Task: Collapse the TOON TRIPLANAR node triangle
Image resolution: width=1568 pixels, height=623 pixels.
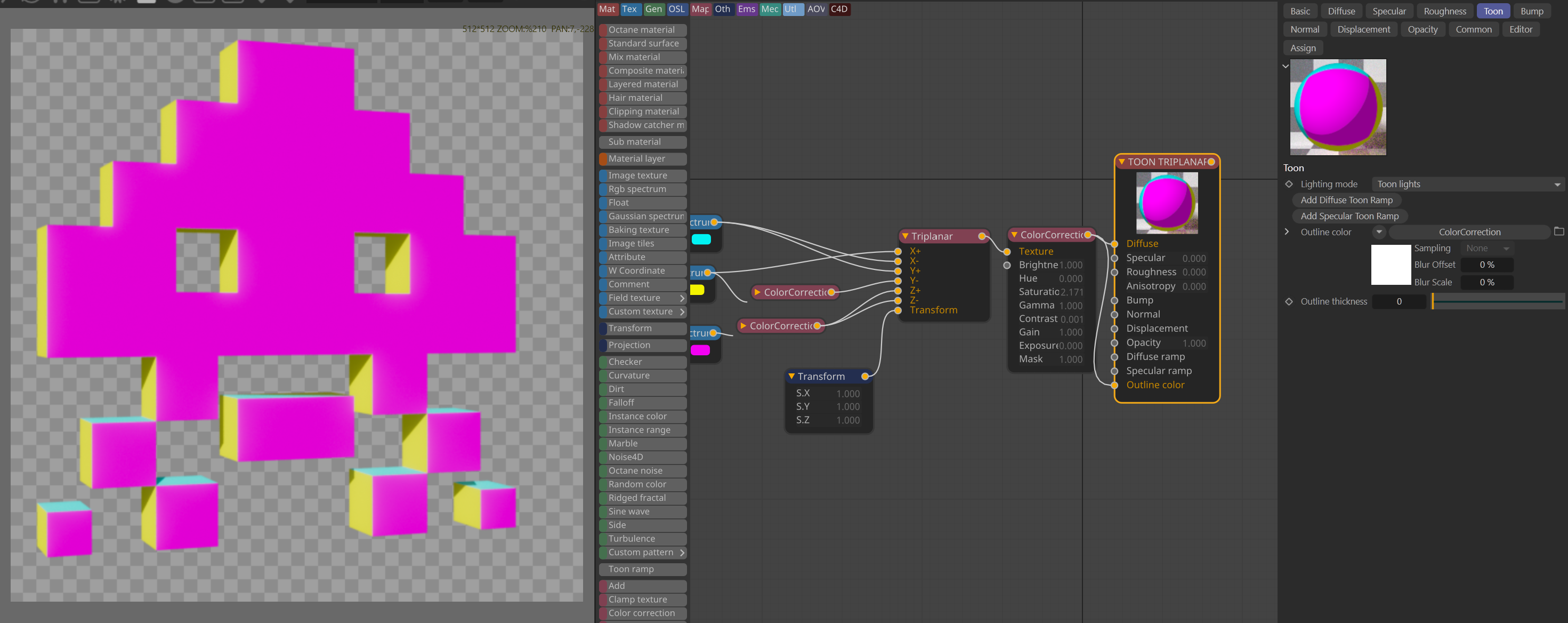Action: point(1121,162)
